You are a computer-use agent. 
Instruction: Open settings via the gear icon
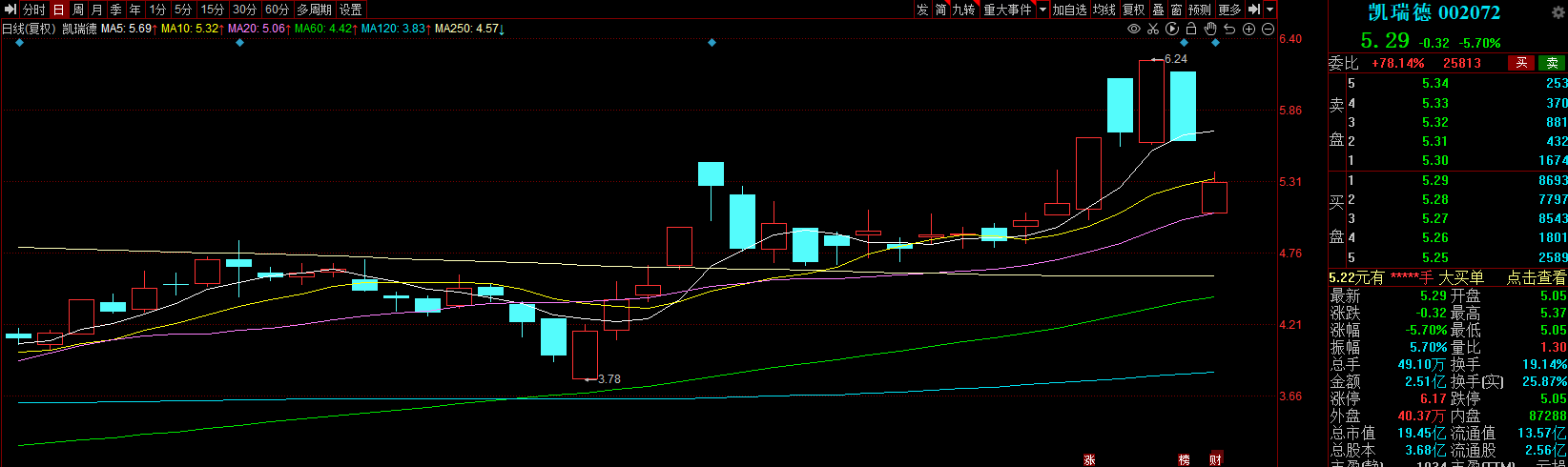coord(1558,12)
